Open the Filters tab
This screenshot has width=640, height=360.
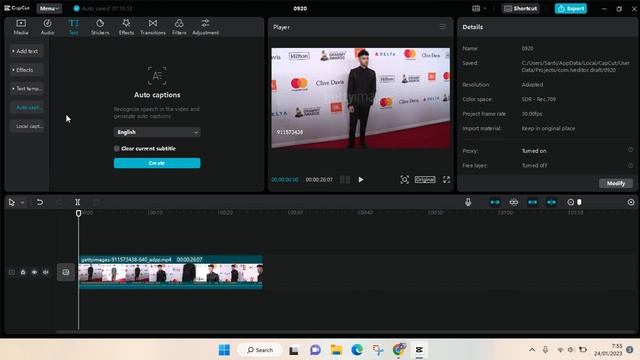(179, 27)
